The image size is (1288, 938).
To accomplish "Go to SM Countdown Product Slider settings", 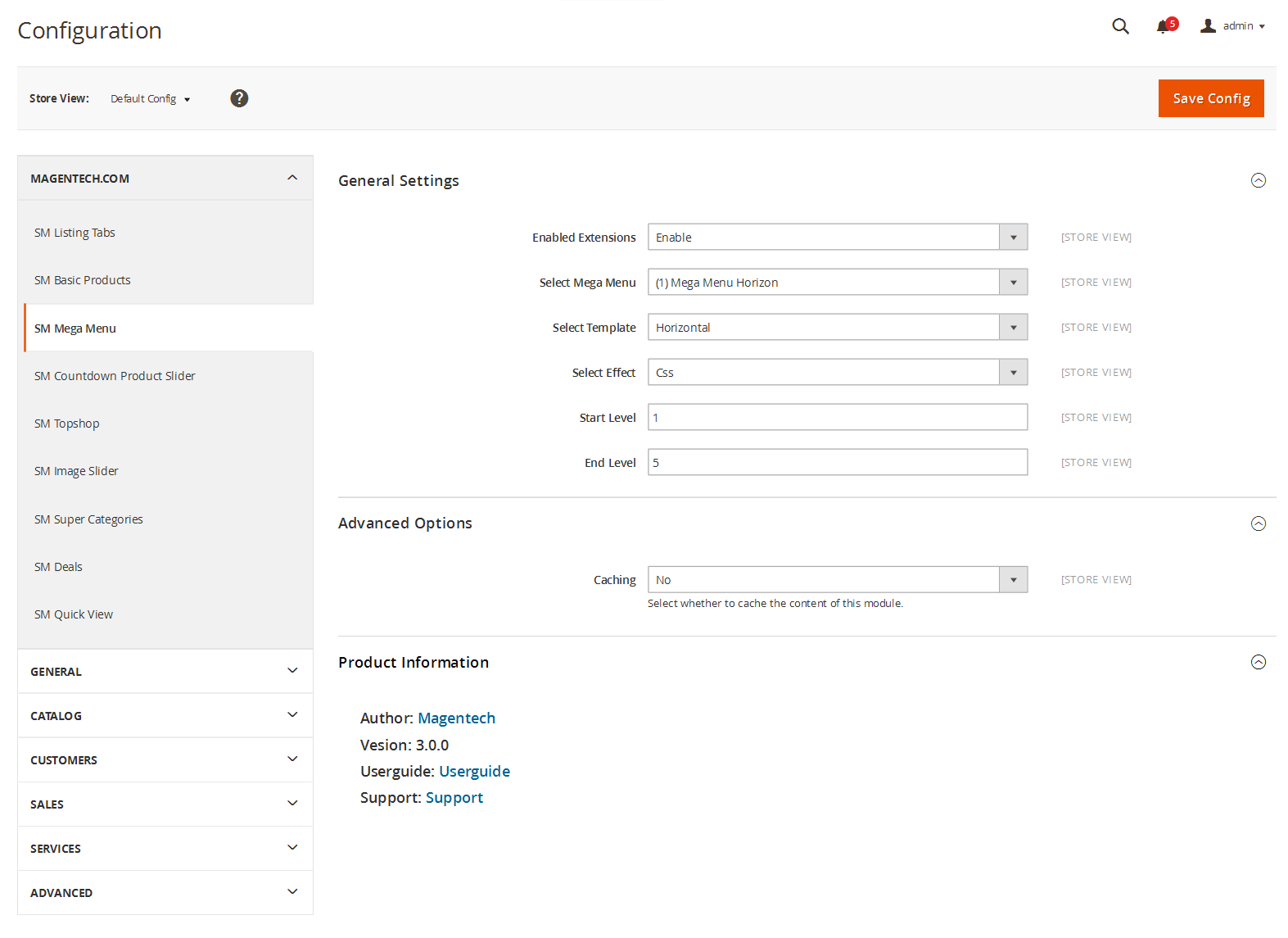I will 115,376.
